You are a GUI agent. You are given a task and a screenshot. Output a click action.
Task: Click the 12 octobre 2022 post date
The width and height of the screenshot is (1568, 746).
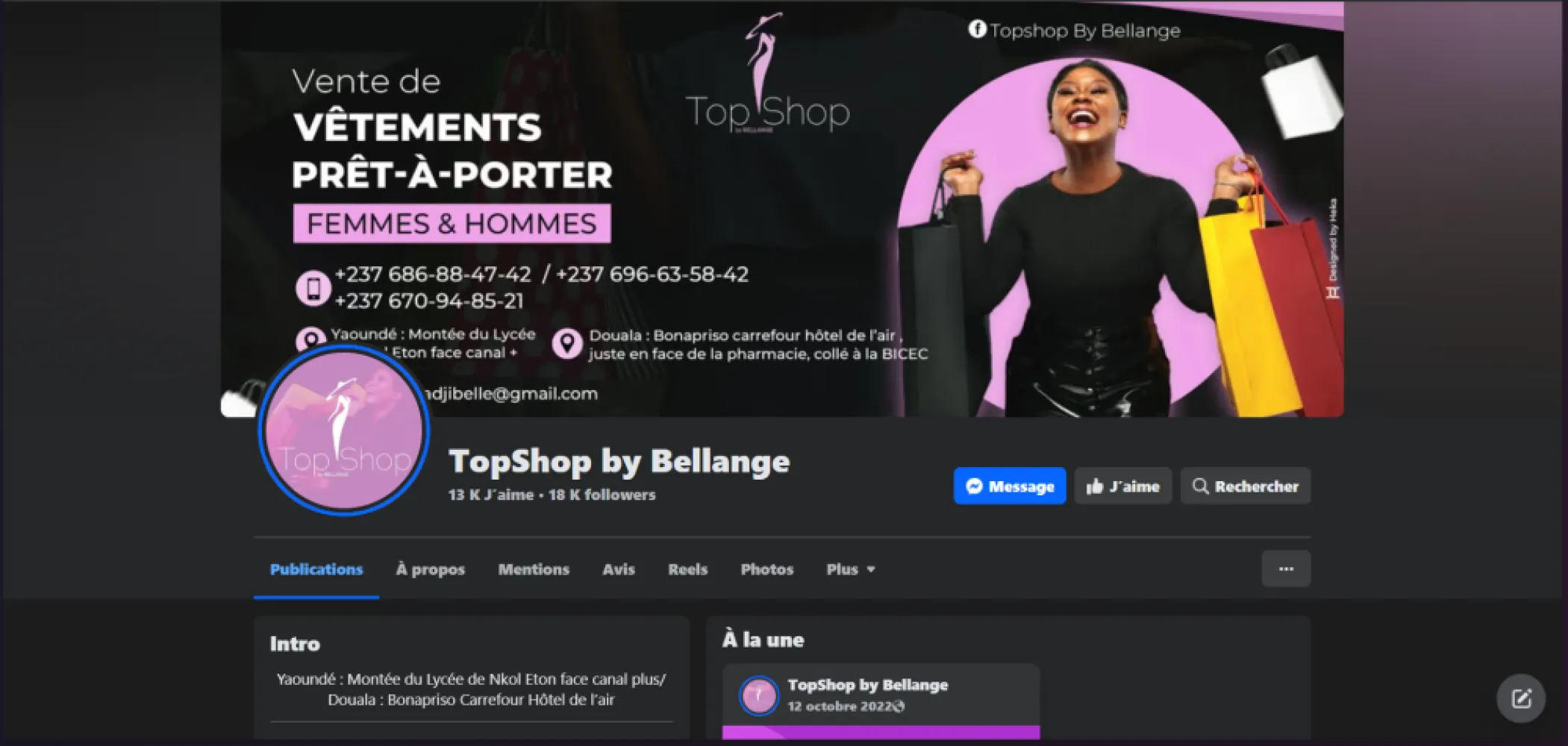pos(840,706)
